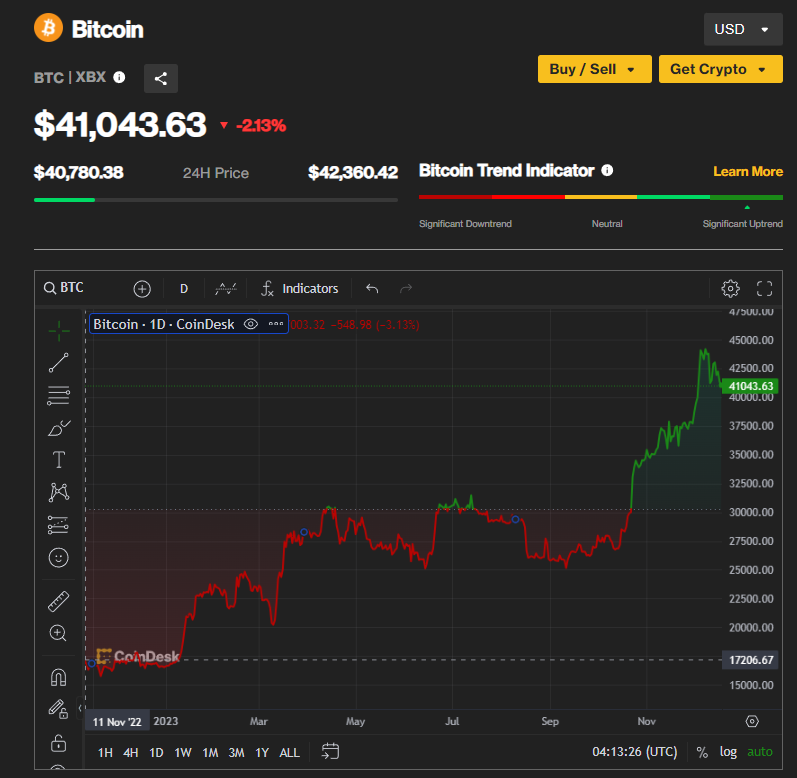Select the 1Y time range

(262, 753)
